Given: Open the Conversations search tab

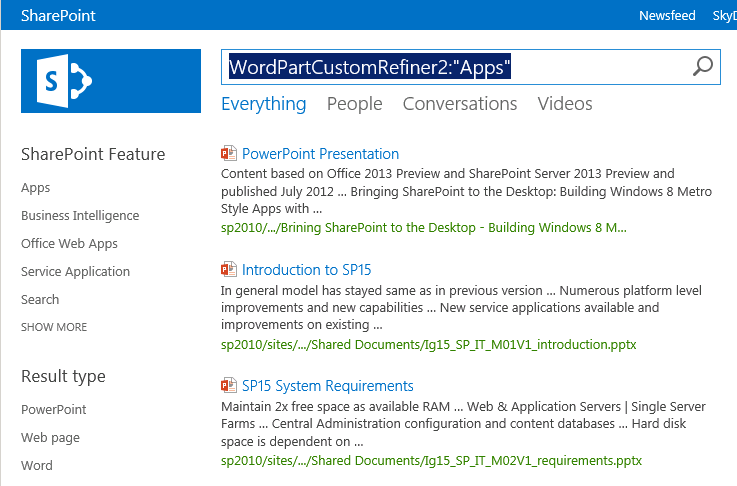Looking at the screenshot, I should [460, 104].
